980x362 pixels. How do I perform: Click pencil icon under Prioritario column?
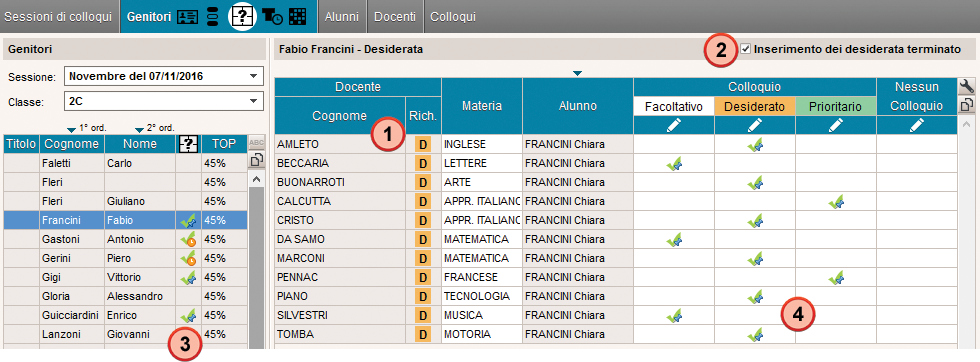(836, 125)
